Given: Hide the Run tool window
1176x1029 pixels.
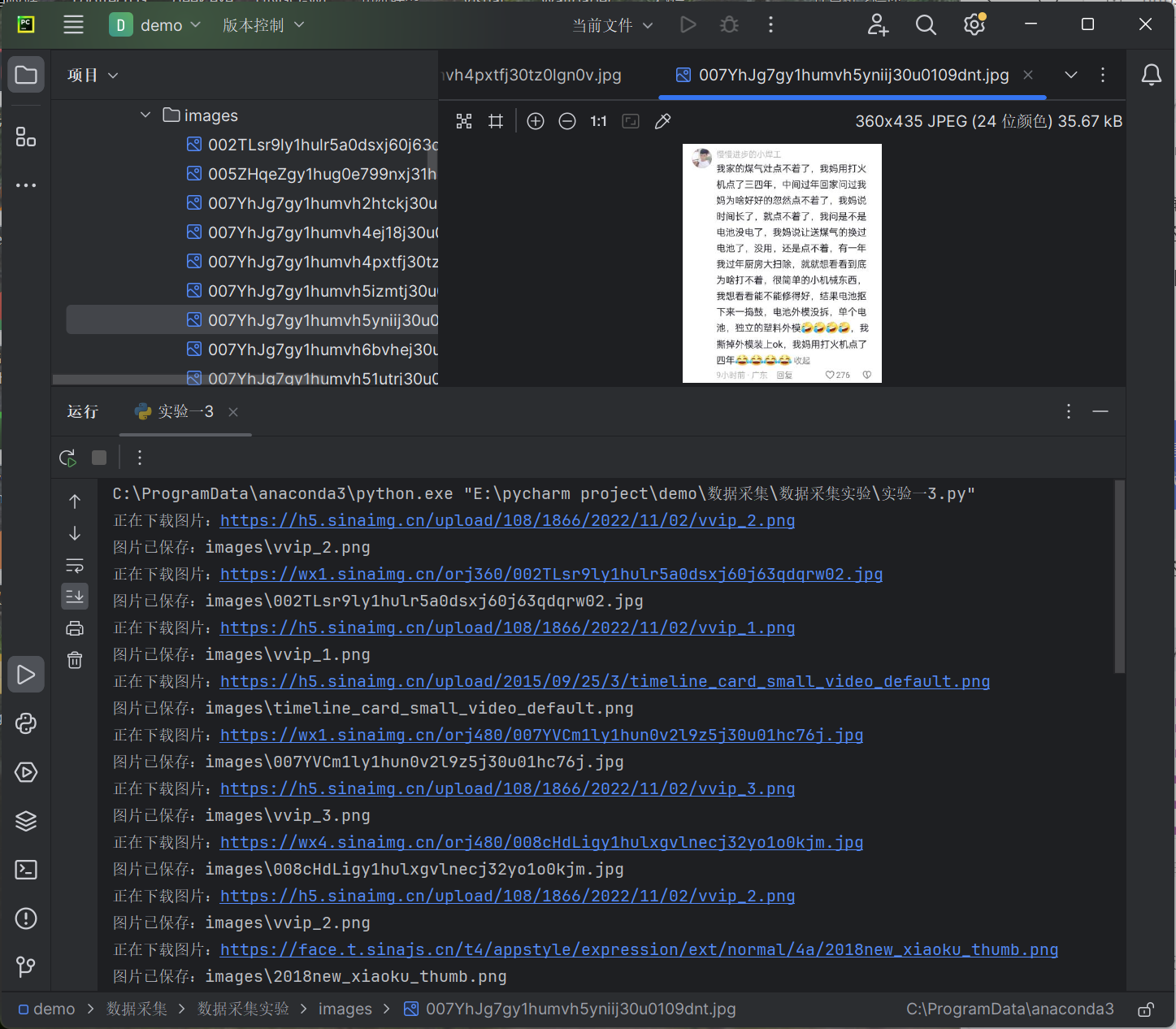Looking at the screenshot, I should point(1100,412).
